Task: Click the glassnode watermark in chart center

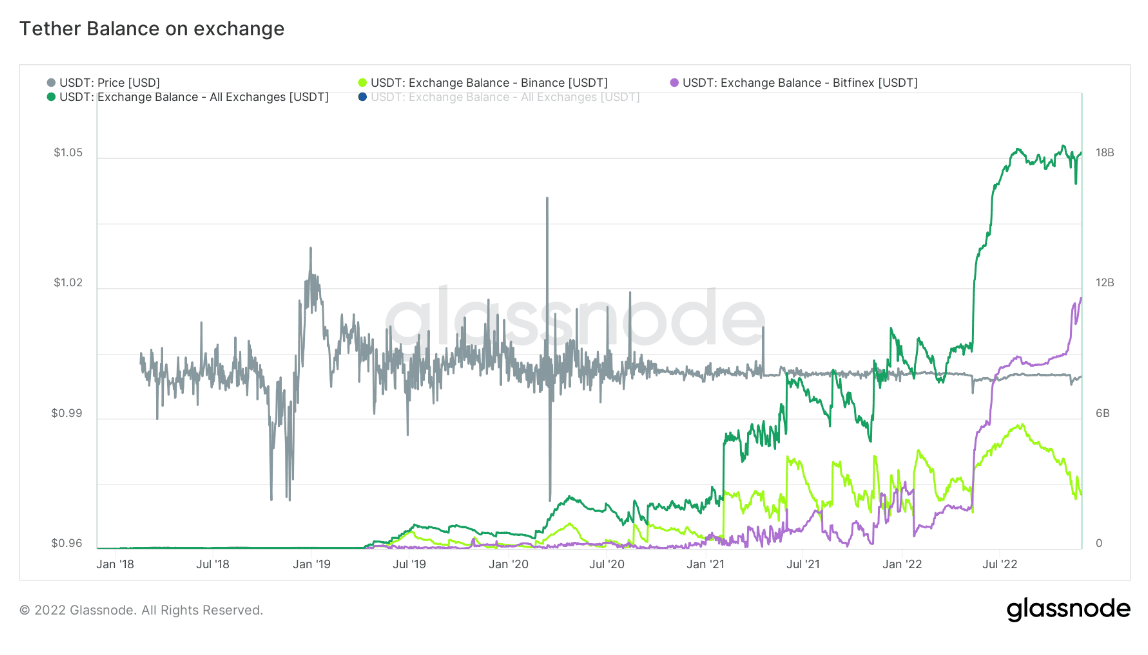Action: pyautogui.click(x=575, y=318)
